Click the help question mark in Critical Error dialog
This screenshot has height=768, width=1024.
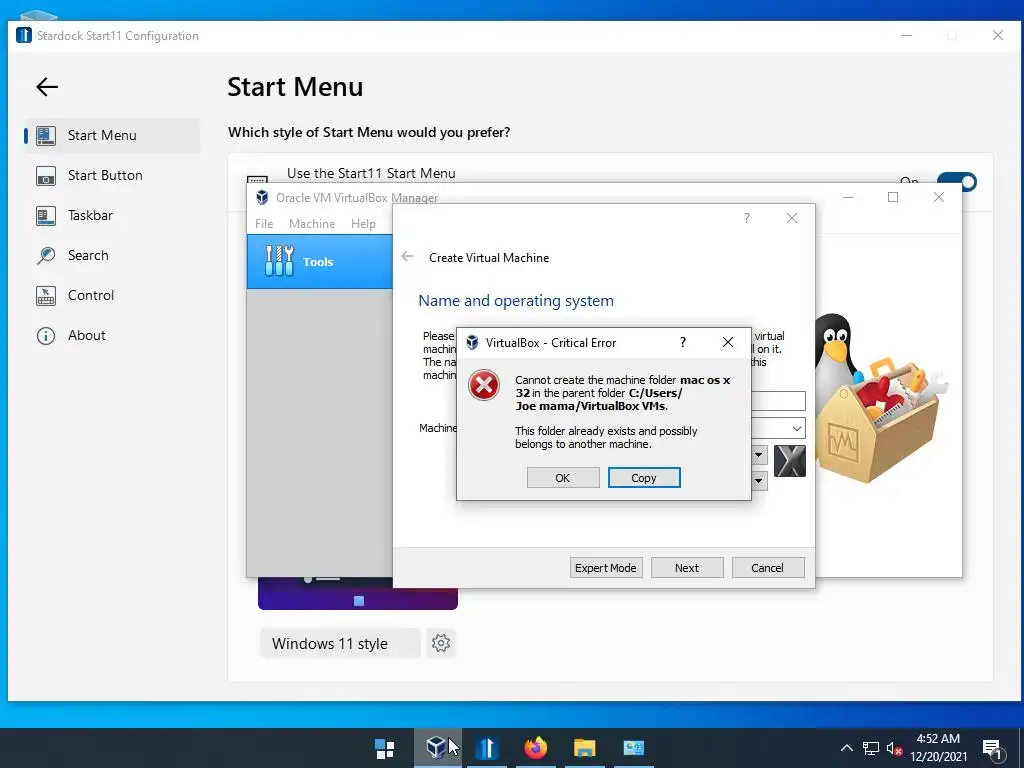click(682, 342)
